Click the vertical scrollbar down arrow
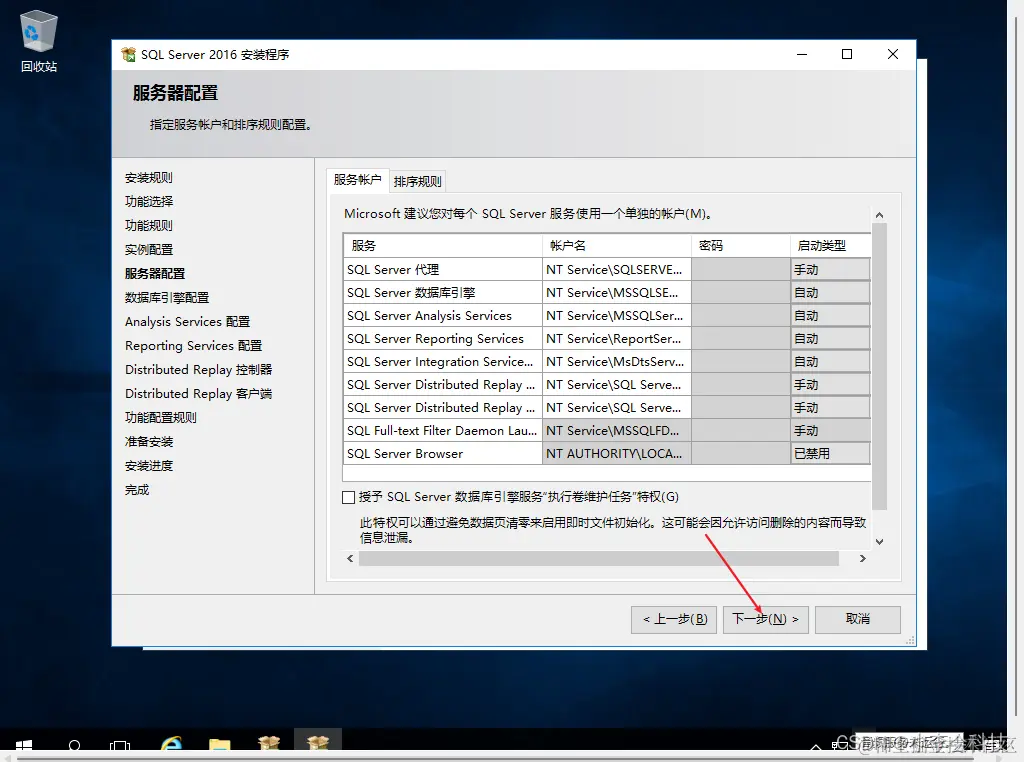 coord(880,541)
